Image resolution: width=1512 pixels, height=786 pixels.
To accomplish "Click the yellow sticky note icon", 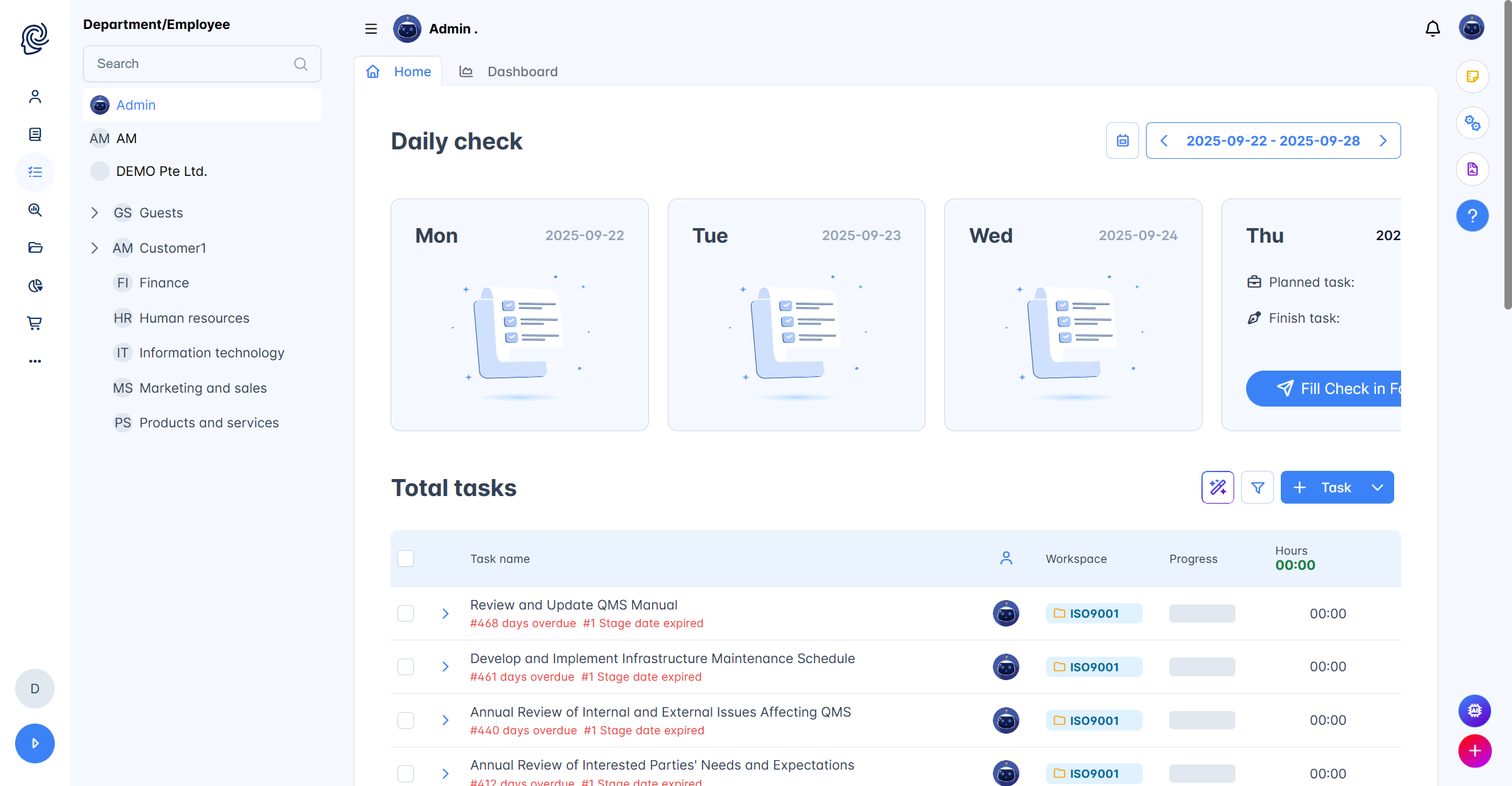I will point(1472,77).
